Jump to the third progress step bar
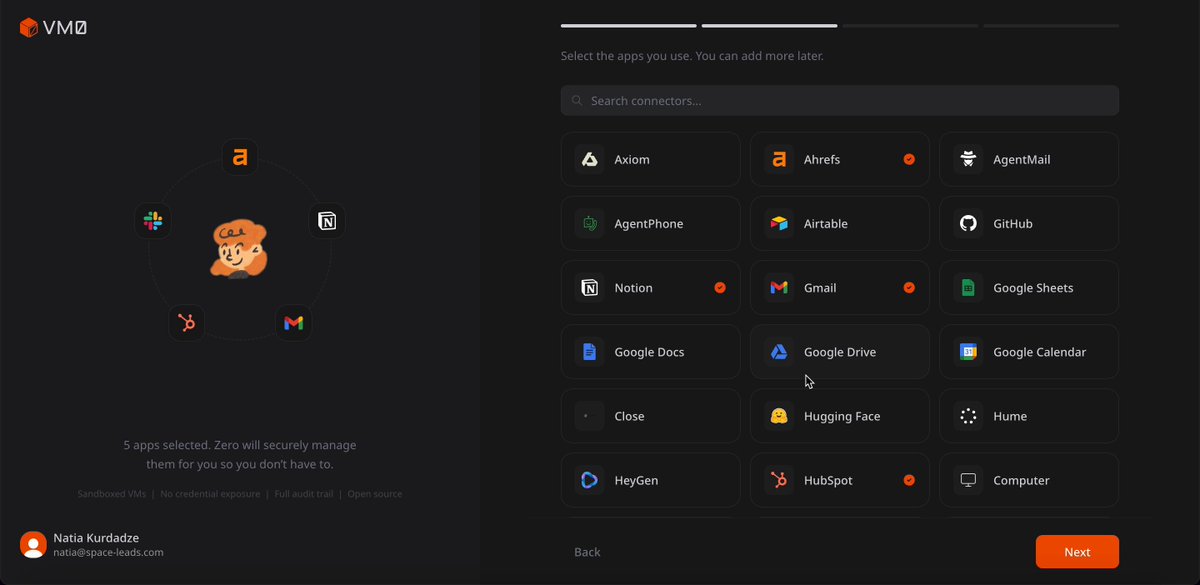 click(x=910, y=25)
